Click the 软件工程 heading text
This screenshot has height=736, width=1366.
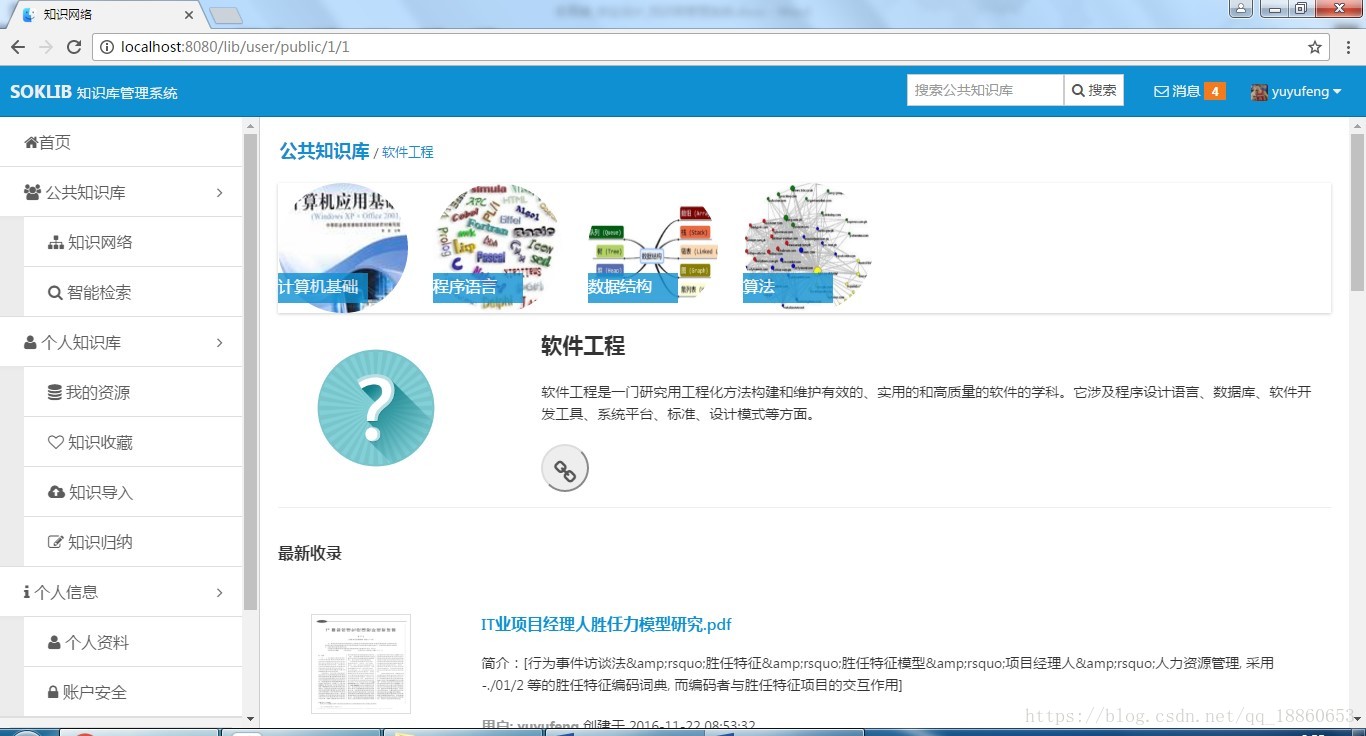click(x=583, y=346)
